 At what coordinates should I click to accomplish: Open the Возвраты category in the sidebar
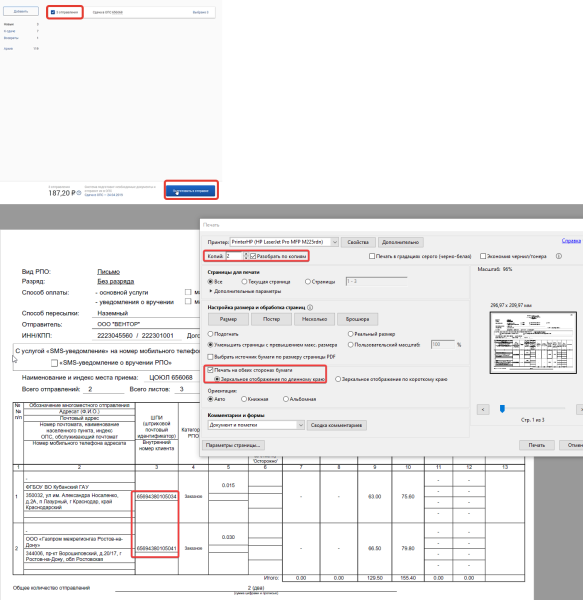(x=11, y=38)
